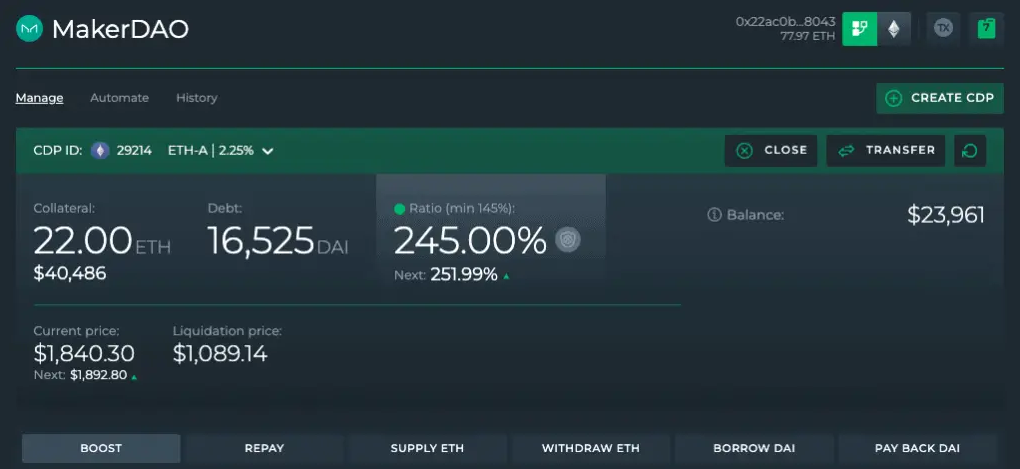Click the refresh icon next to Transfer
This screenshot has width=1020, height=469.
969,151
